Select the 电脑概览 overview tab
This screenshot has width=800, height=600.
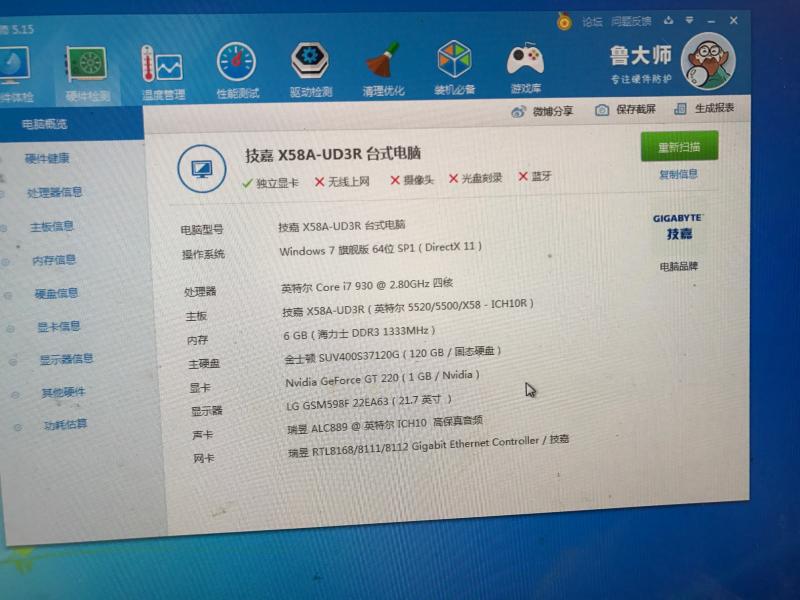44,124
